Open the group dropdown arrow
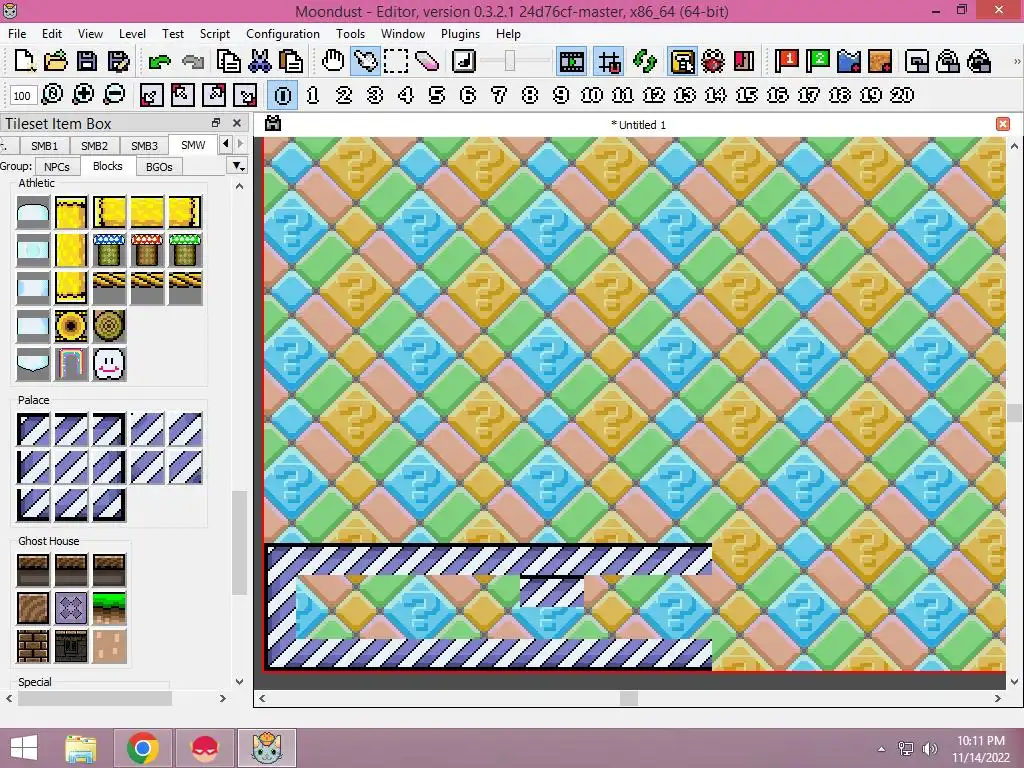The image size is (1024, 768). [x=238, y=166]
